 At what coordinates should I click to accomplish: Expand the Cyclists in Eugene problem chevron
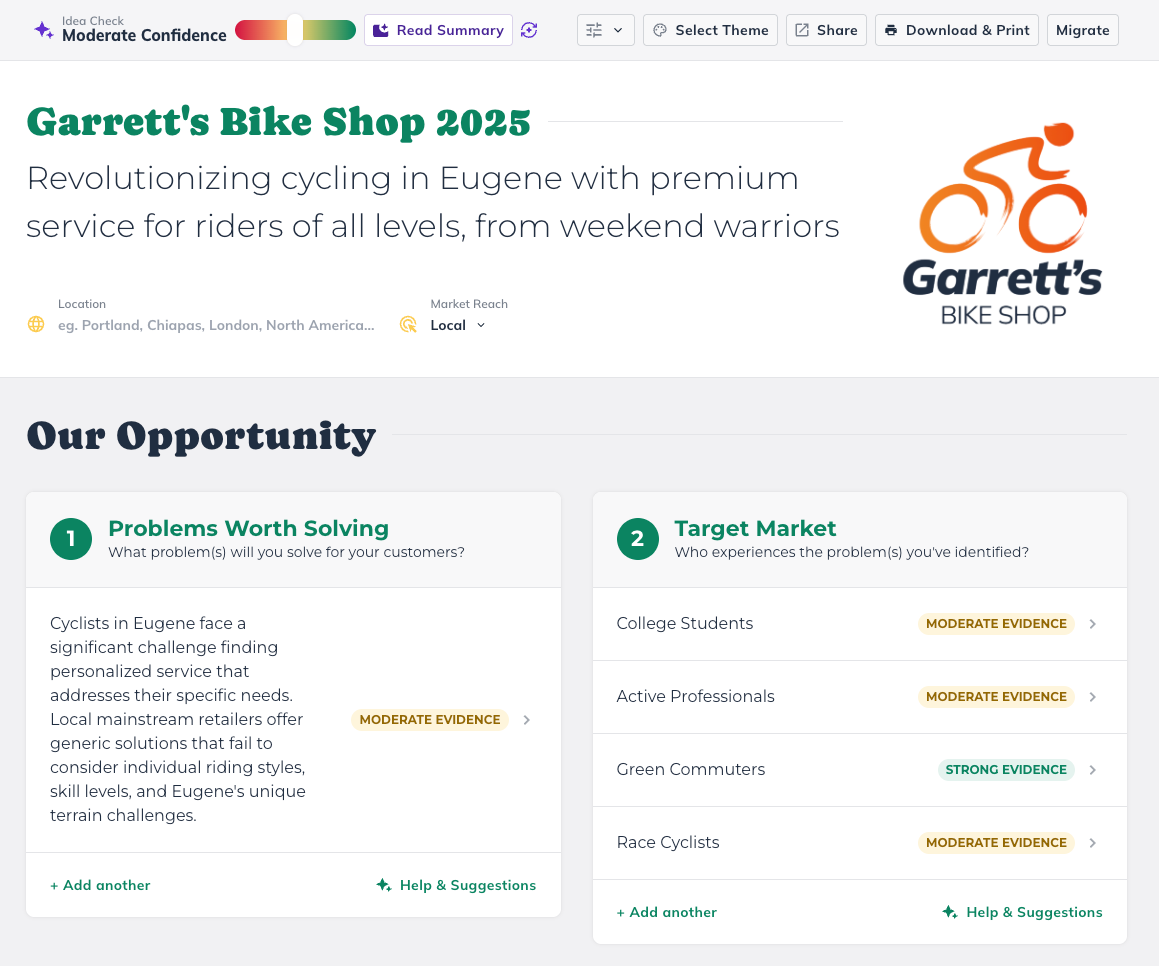[x=526, y=720]
